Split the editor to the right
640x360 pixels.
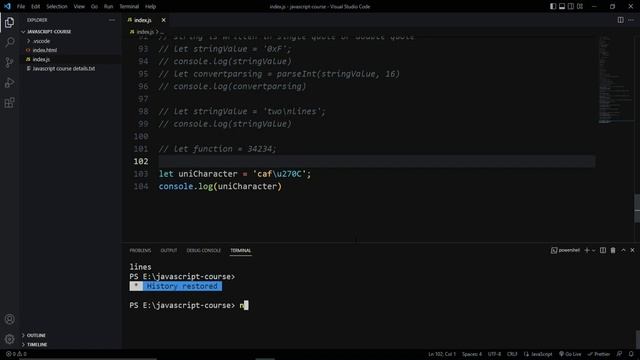[x=620, y=20]
